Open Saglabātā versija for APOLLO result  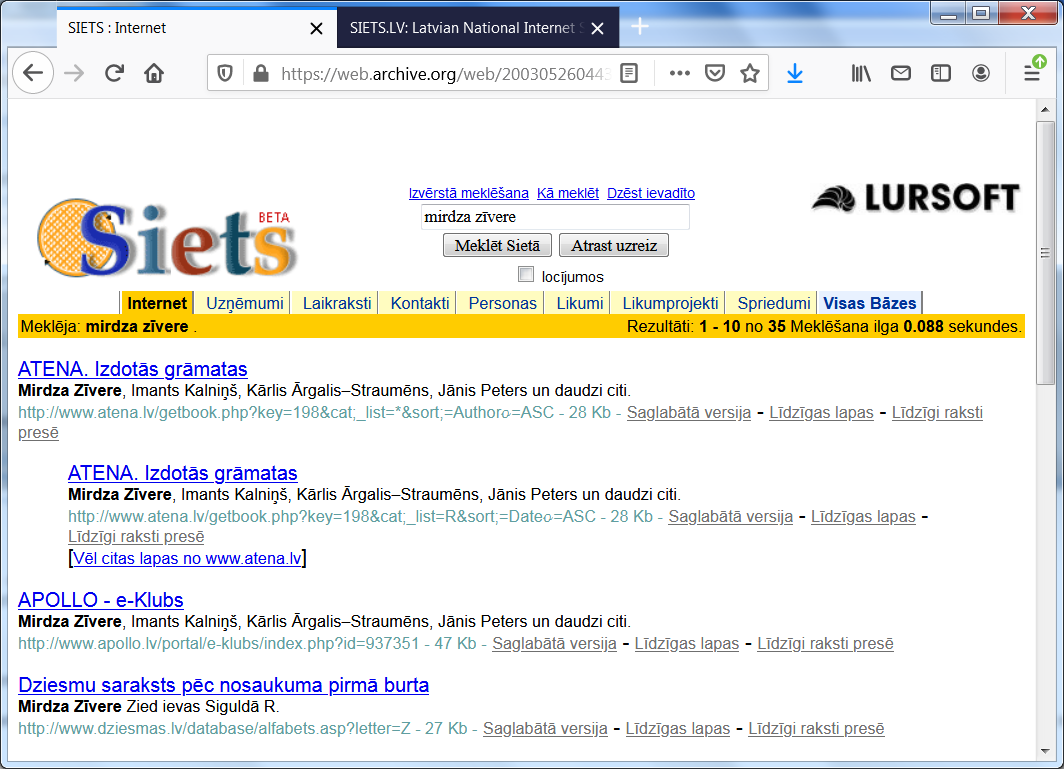[x=554, y=643]
